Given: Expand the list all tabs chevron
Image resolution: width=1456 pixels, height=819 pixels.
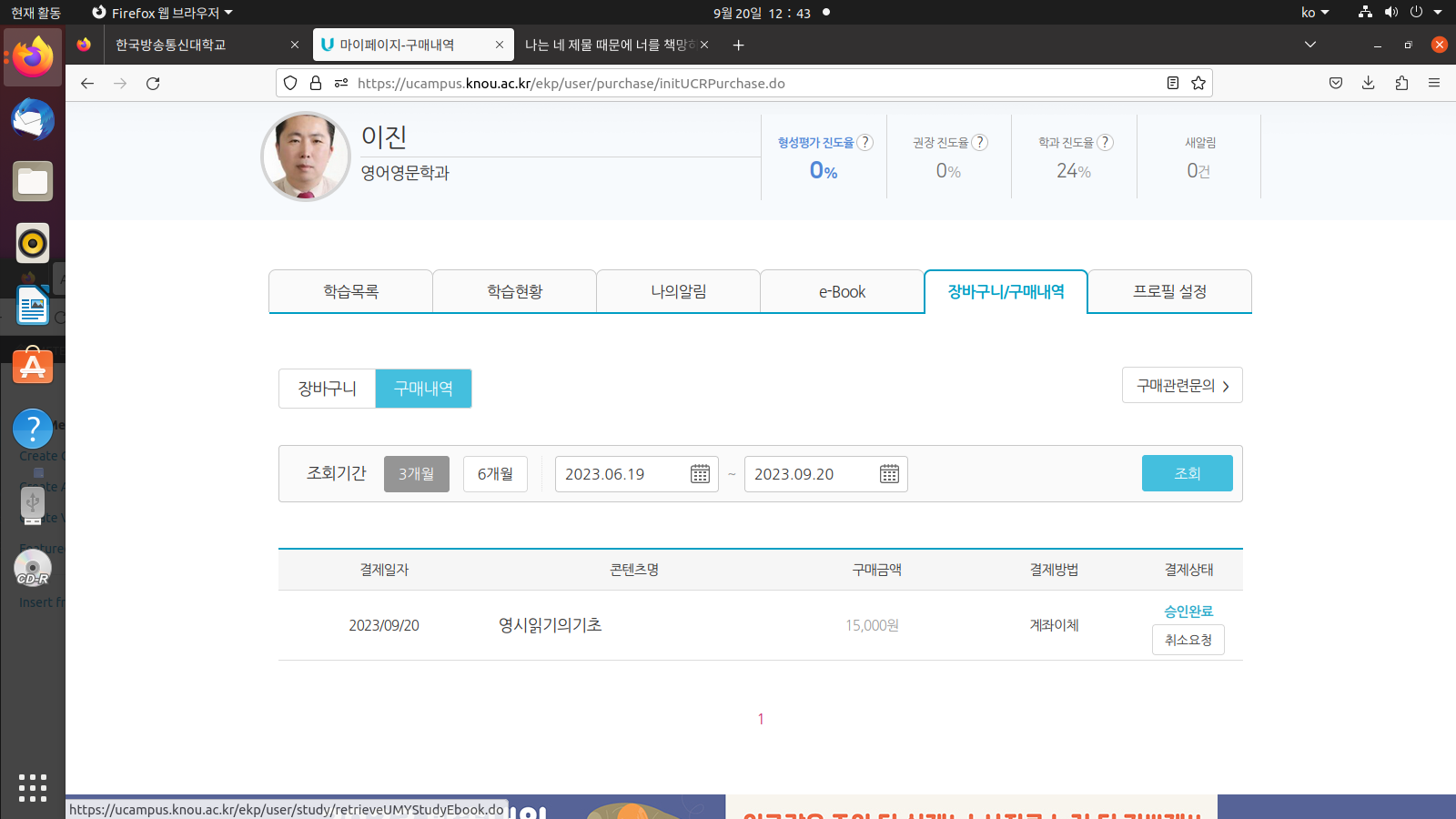Looking at the screenshot, I should [x=1309, y=45].
